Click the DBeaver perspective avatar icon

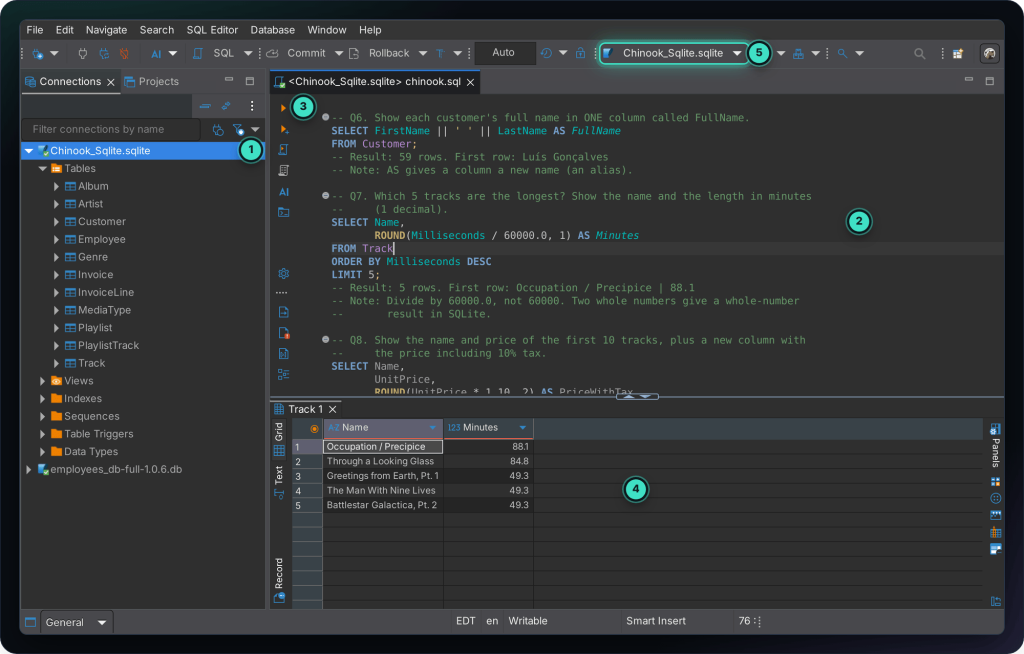point(989,54)
